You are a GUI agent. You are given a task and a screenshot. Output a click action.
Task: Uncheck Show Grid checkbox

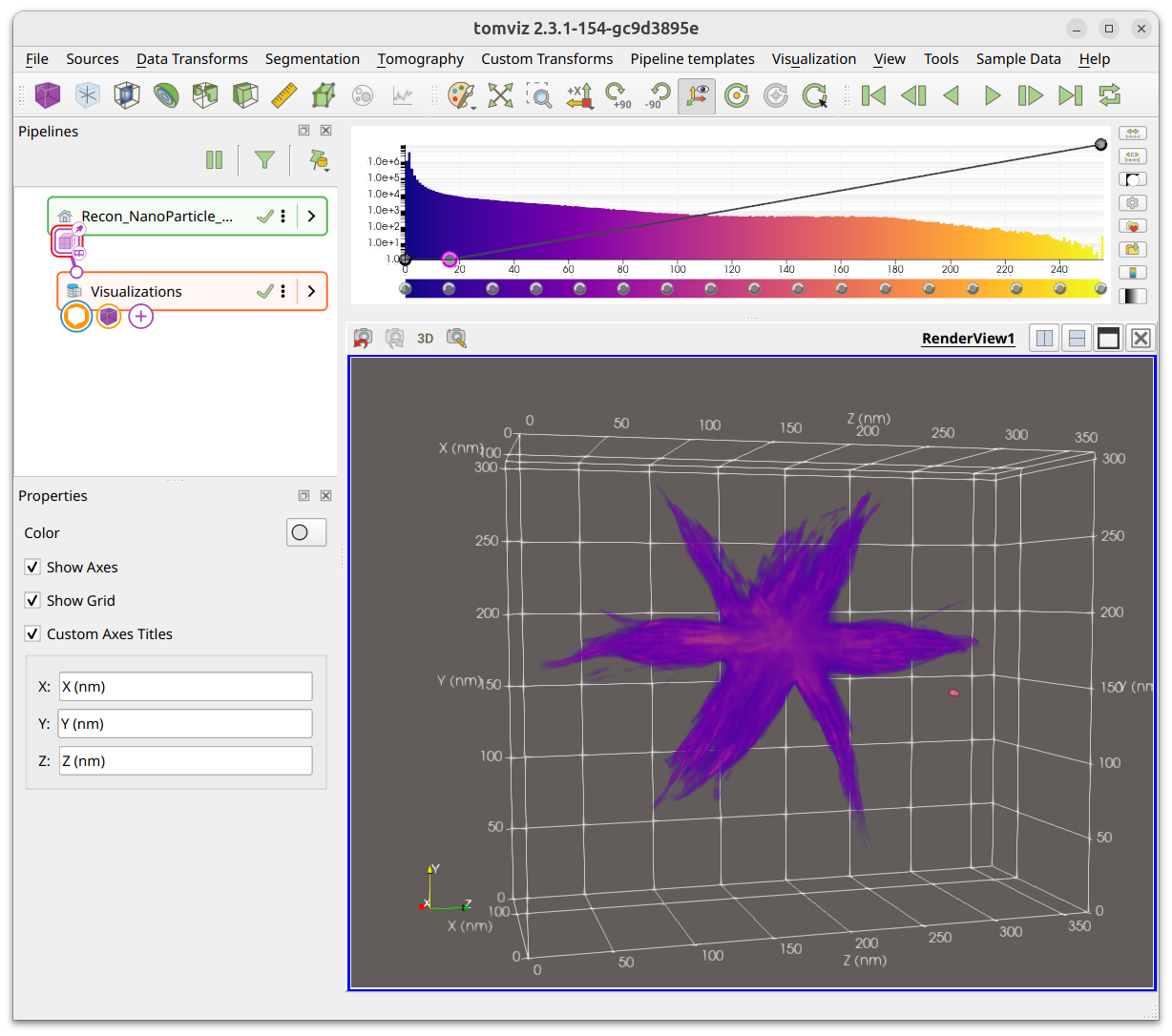pos(32,601)
